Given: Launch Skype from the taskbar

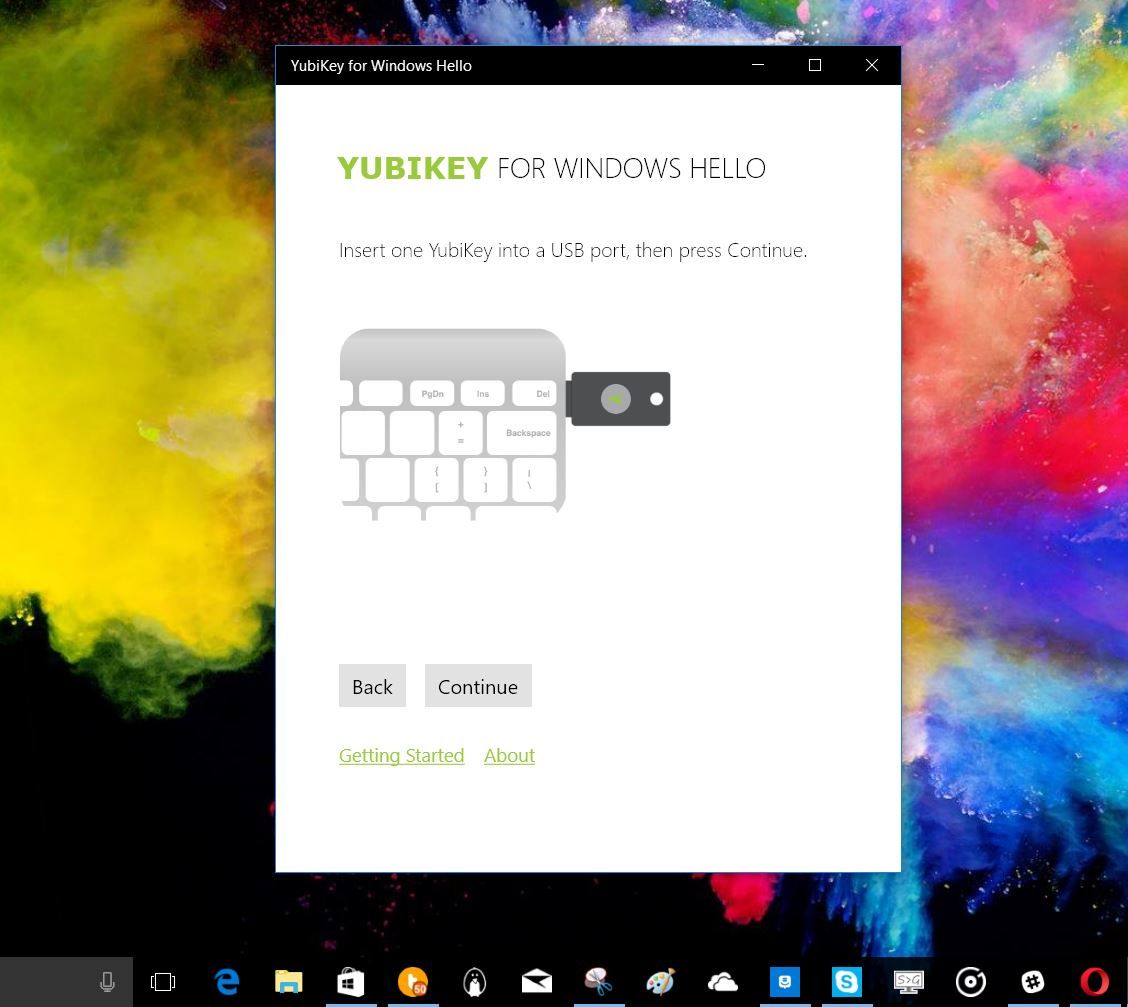Looking at the screenshot, I should pos(847,981).
